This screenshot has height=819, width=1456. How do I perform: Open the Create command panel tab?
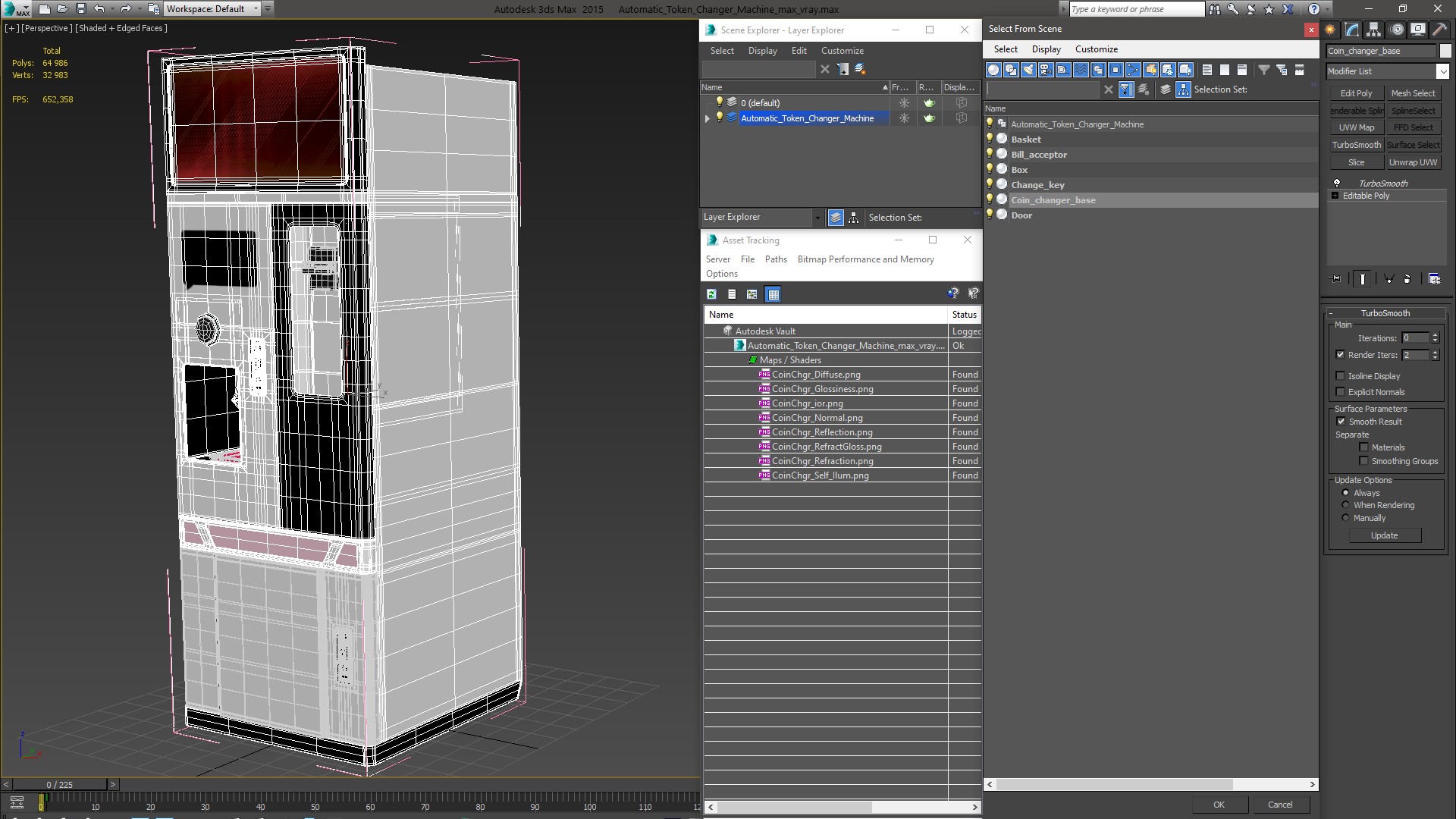click(x=1330, y=30)
